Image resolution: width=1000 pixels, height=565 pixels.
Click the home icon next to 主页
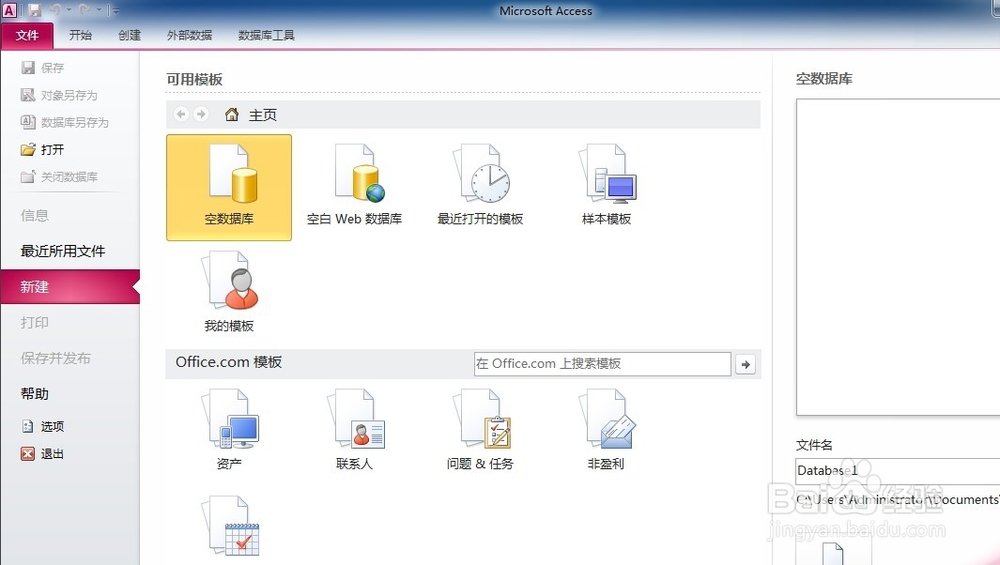[x=232, y=114]
